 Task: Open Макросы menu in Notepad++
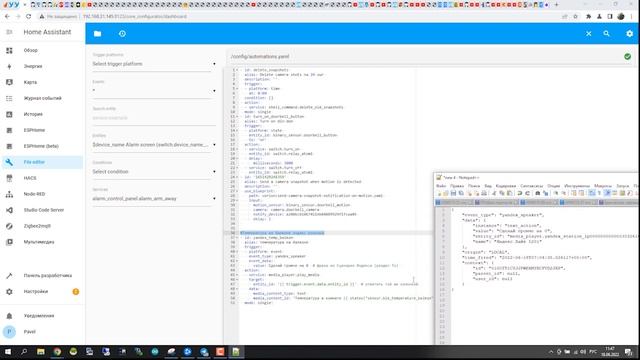pos(603,186)
